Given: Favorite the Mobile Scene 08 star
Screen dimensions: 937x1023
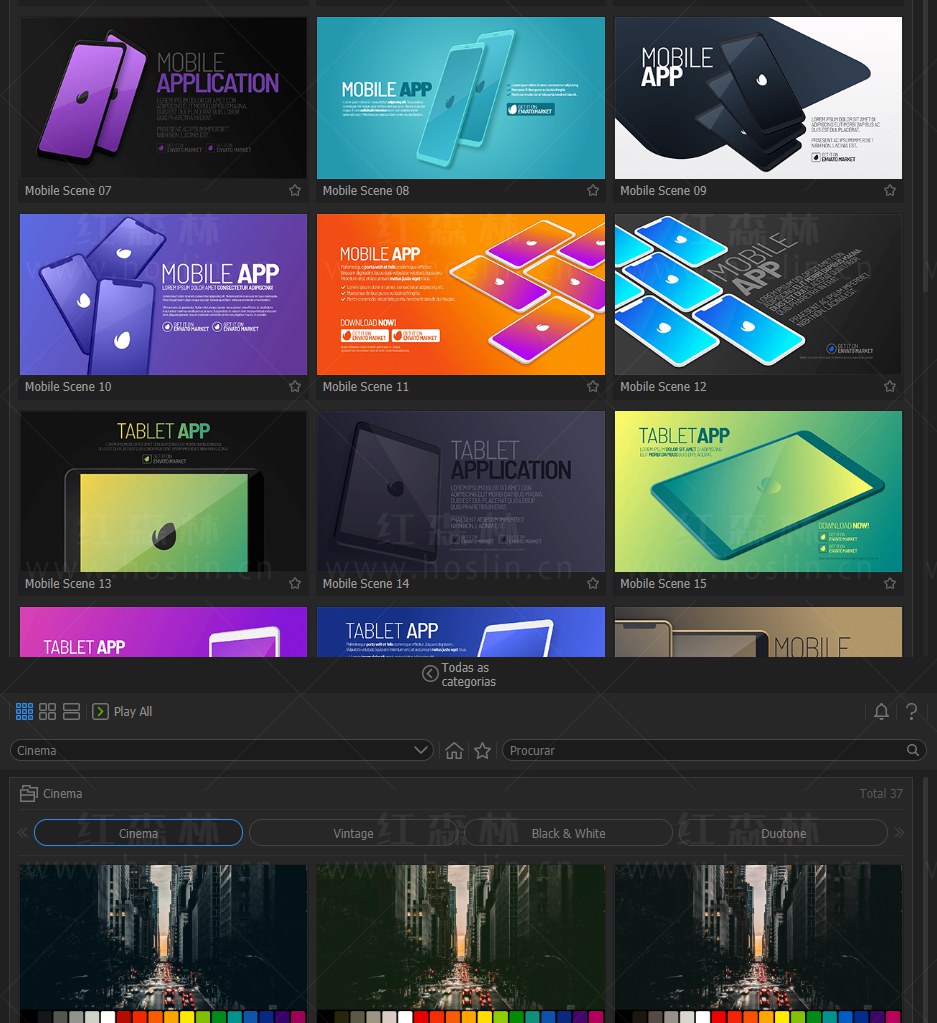Looking at the screenshot, I should (592, 191).
